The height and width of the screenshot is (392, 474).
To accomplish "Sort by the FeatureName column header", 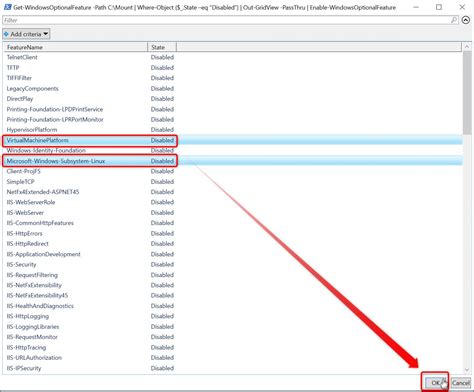I will 76,47.
